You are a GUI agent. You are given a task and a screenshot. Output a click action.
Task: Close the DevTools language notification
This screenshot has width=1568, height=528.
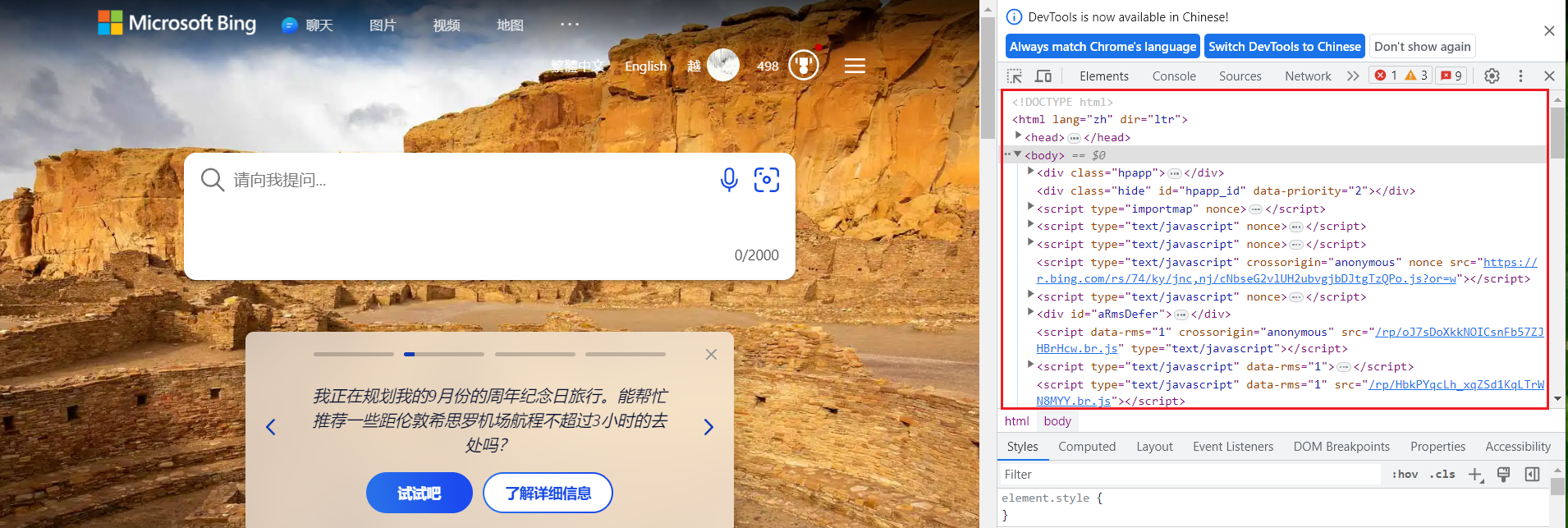point(1549,30)
